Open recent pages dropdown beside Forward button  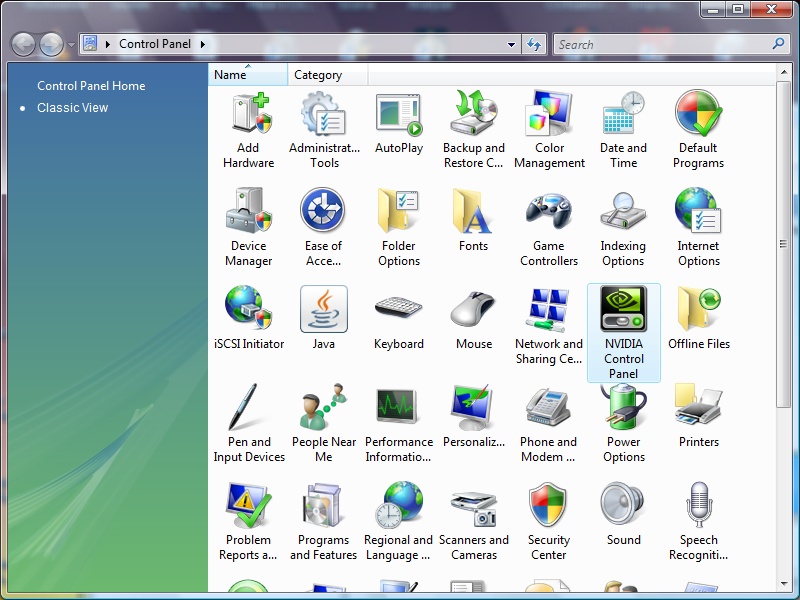click(x=71, y=46)
